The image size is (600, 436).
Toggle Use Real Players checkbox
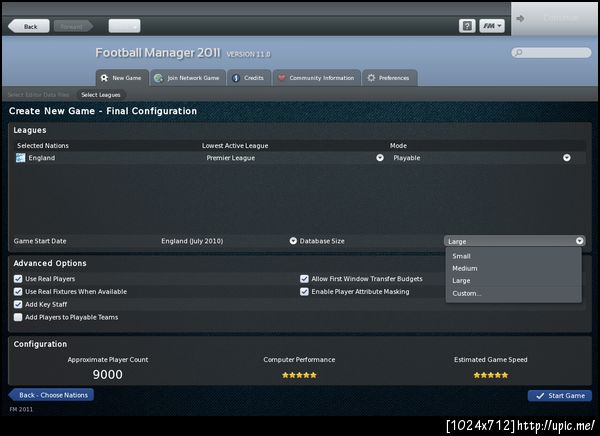point(18,279)
